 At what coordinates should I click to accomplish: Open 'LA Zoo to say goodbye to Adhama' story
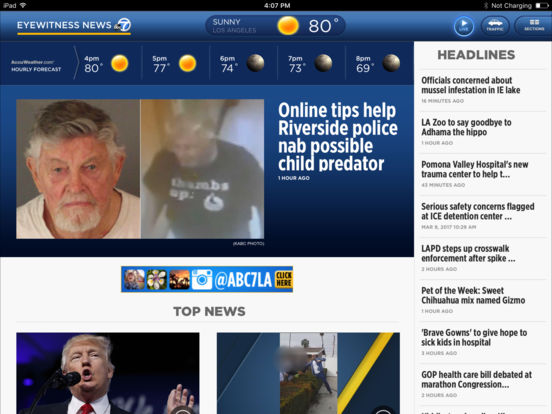[x=466, y=127]
